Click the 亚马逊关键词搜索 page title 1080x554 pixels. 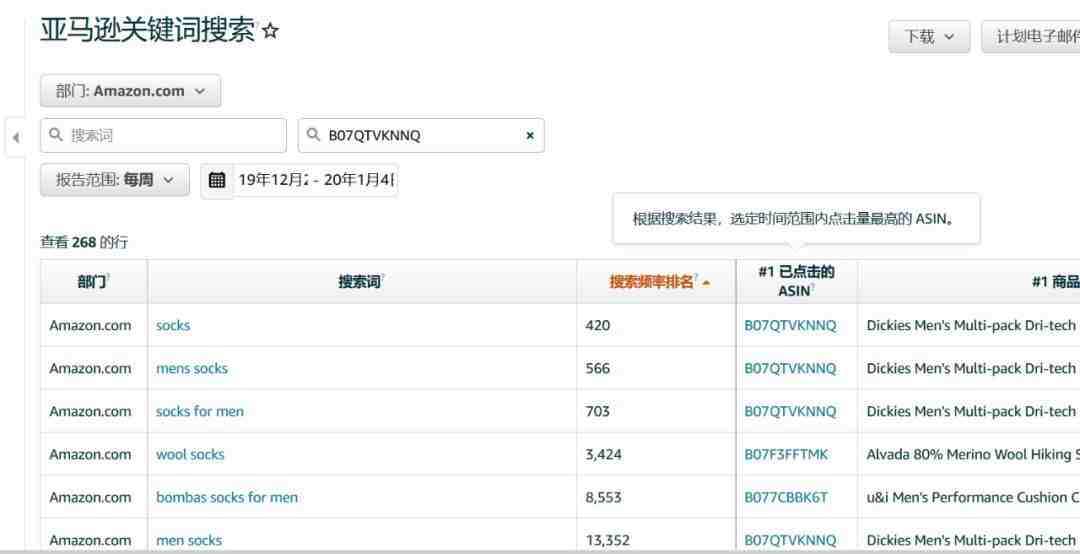tap(147, 31)
